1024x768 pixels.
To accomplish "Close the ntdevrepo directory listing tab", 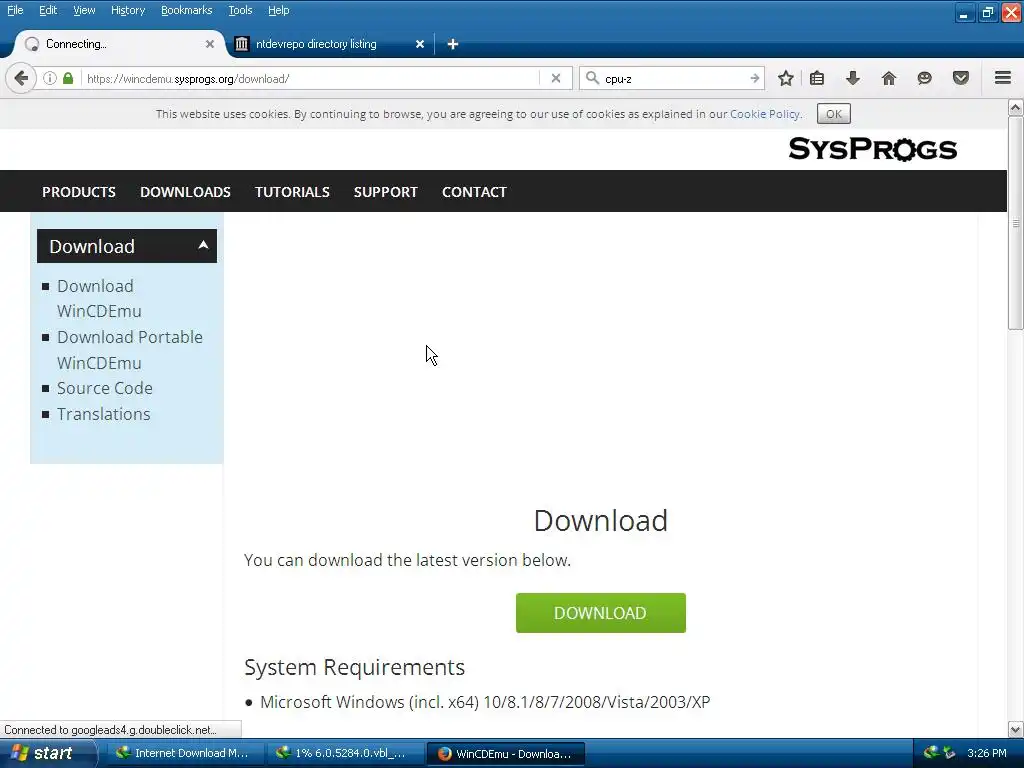I will (420, 44).
